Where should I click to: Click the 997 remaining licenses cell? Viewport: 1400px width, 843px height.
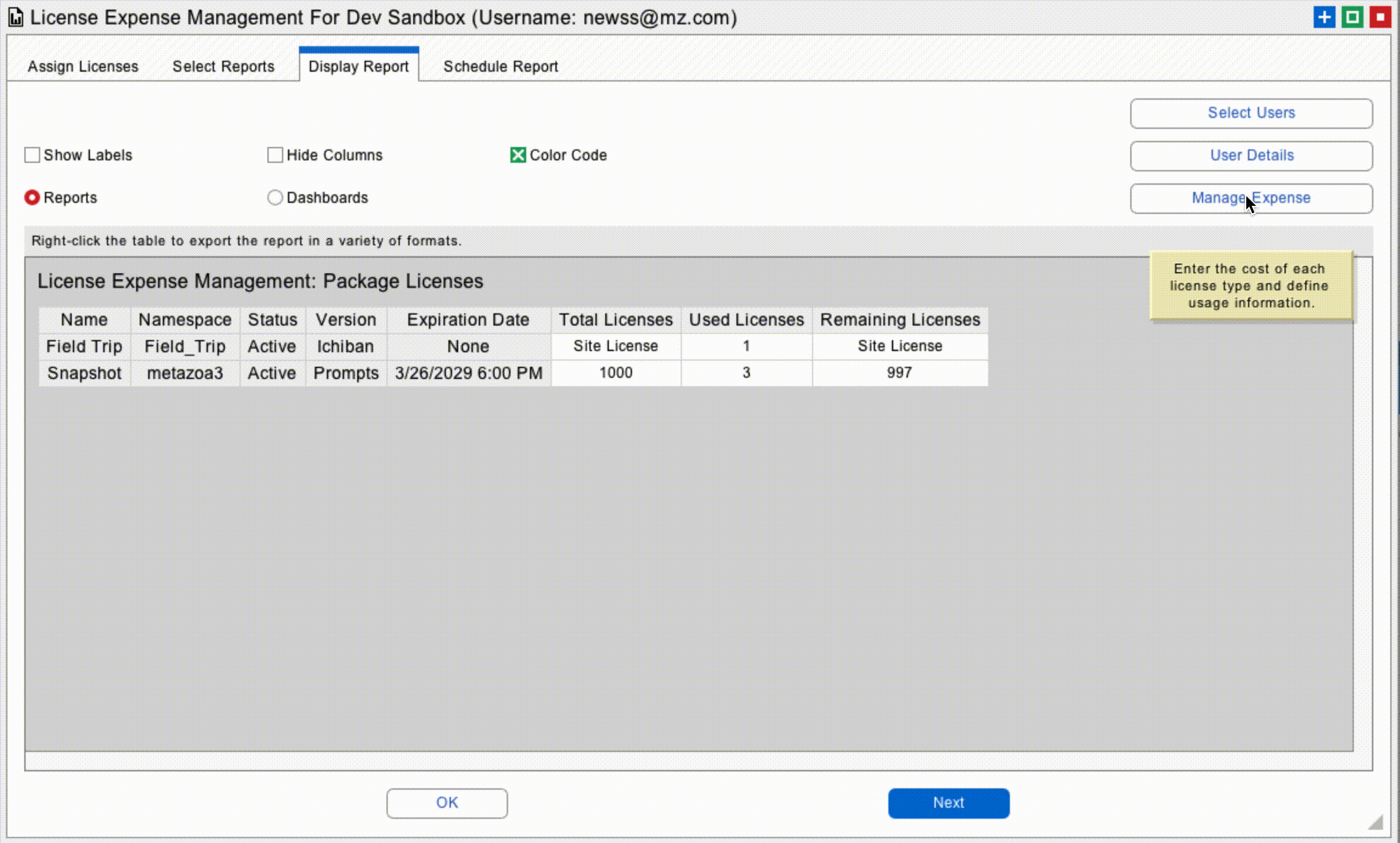point(900,373)
